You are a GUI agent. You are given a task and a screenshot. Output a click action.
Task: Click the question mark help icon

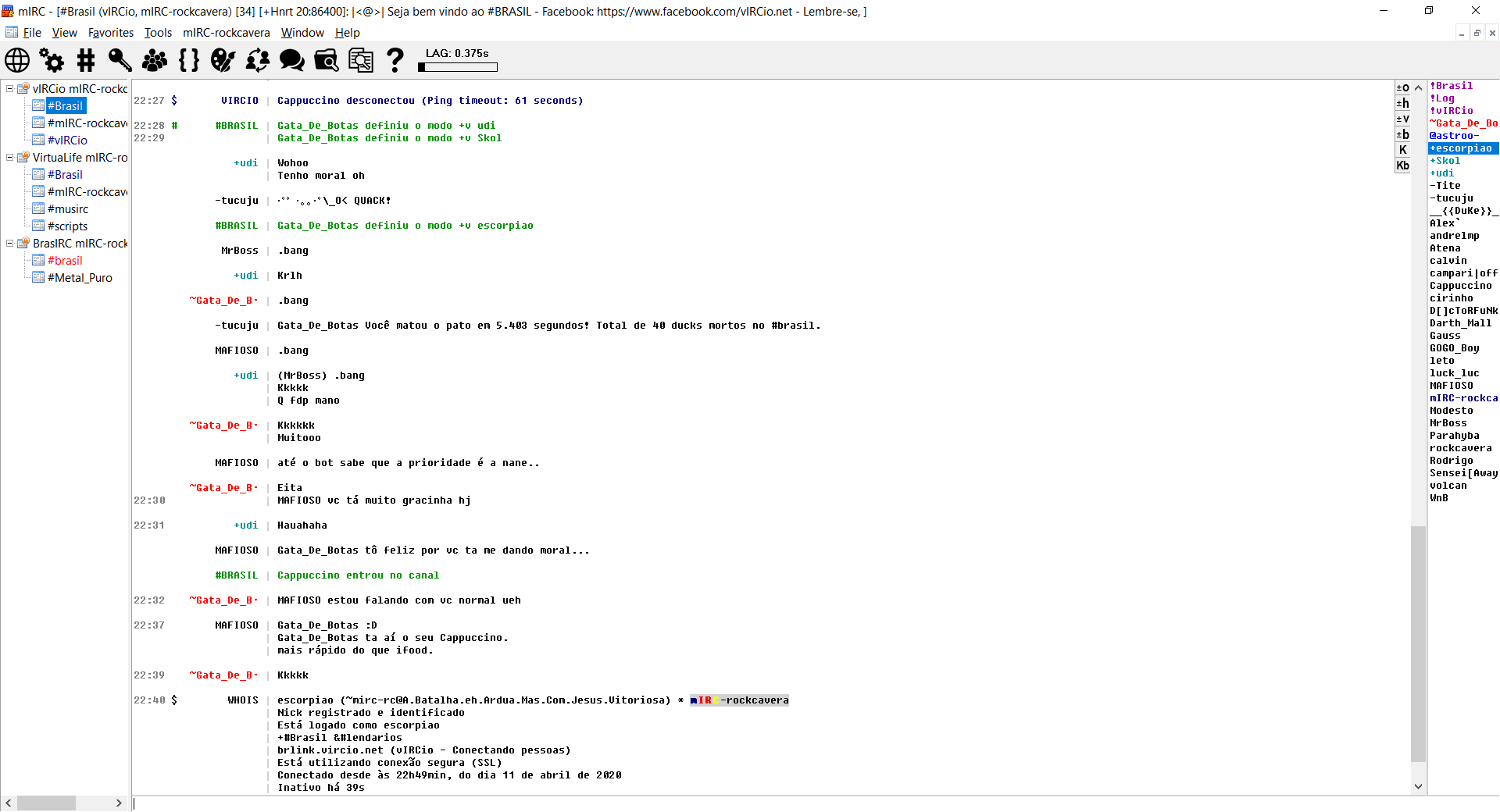tap(395, 60)
